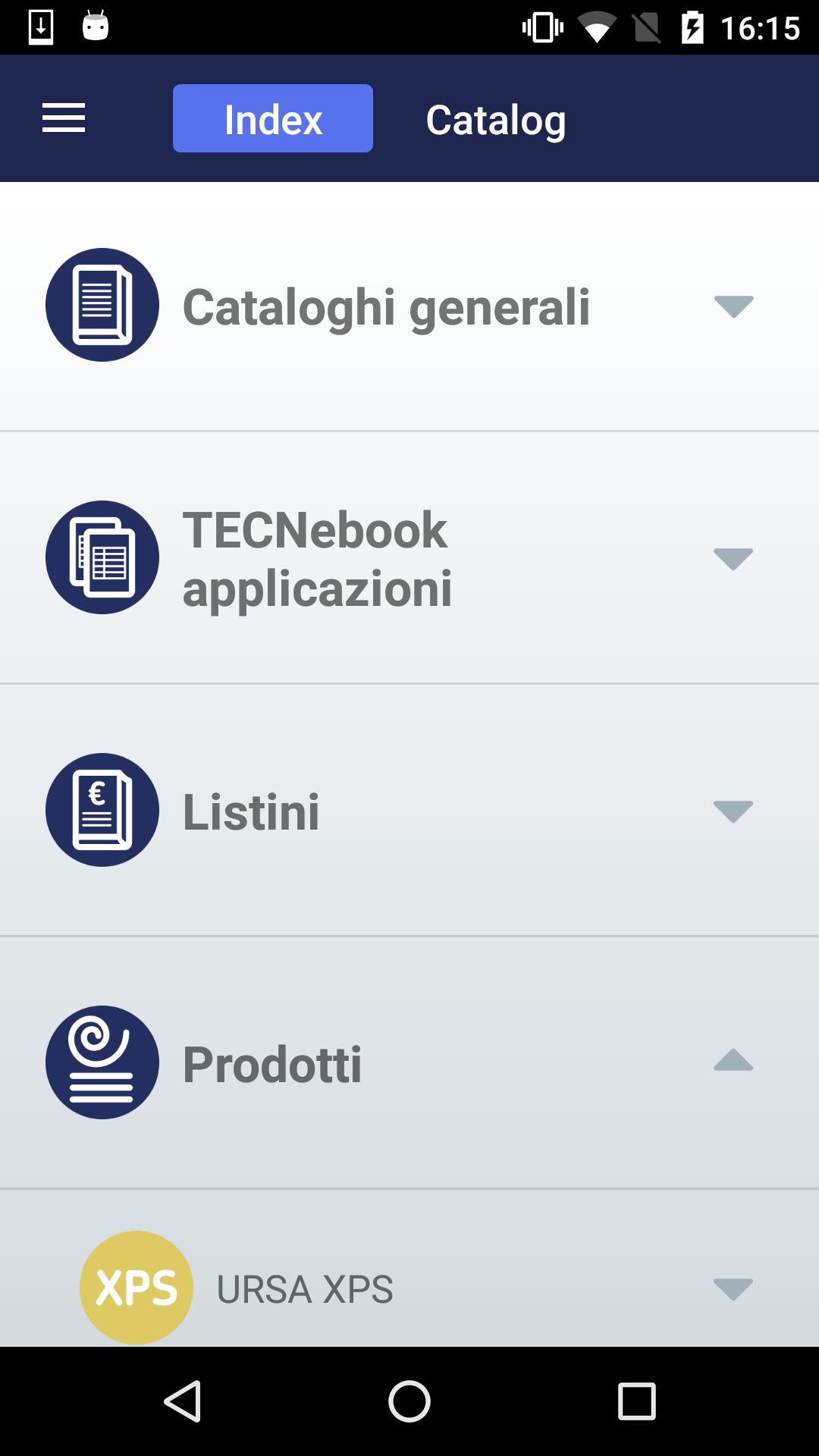Viewport: 819px width, 1456px height.
Task: Tap the Listini euro price-list icon
Action: [x=102, y=810]
